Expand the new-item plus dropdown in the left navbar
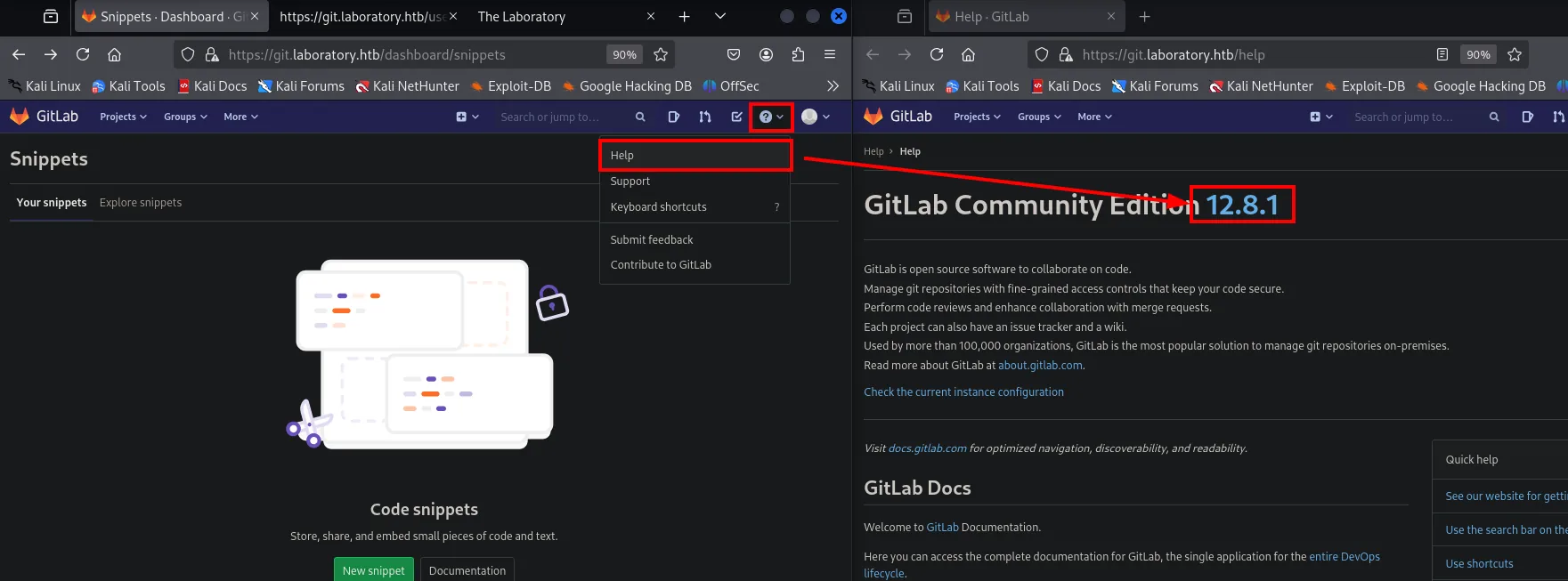1568x581 pixels. pyautogui.click(x=467, y=117)
